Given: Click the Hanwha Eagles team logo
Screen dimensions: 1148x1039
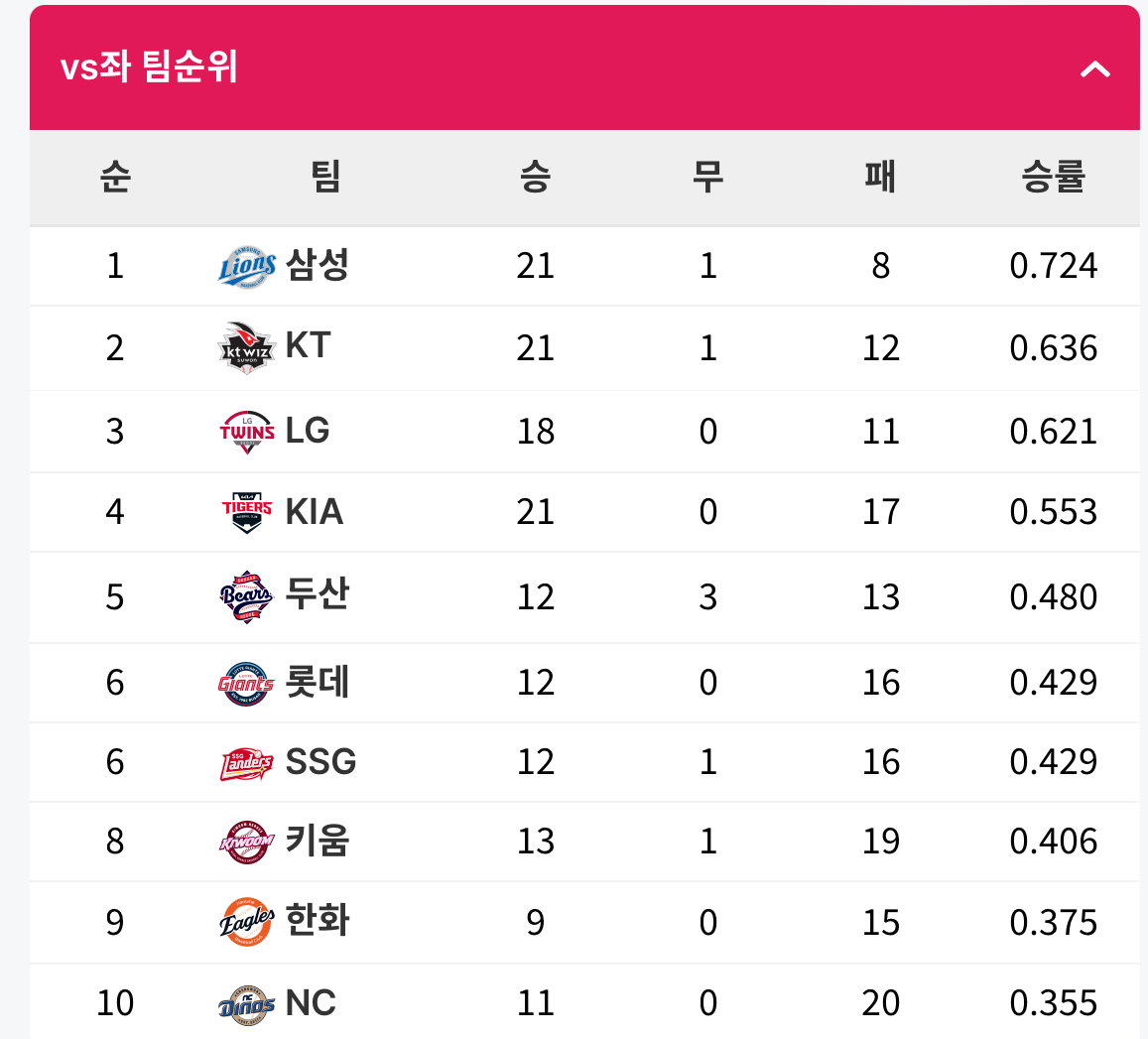Looking at the screenshot, I should 247,922.
